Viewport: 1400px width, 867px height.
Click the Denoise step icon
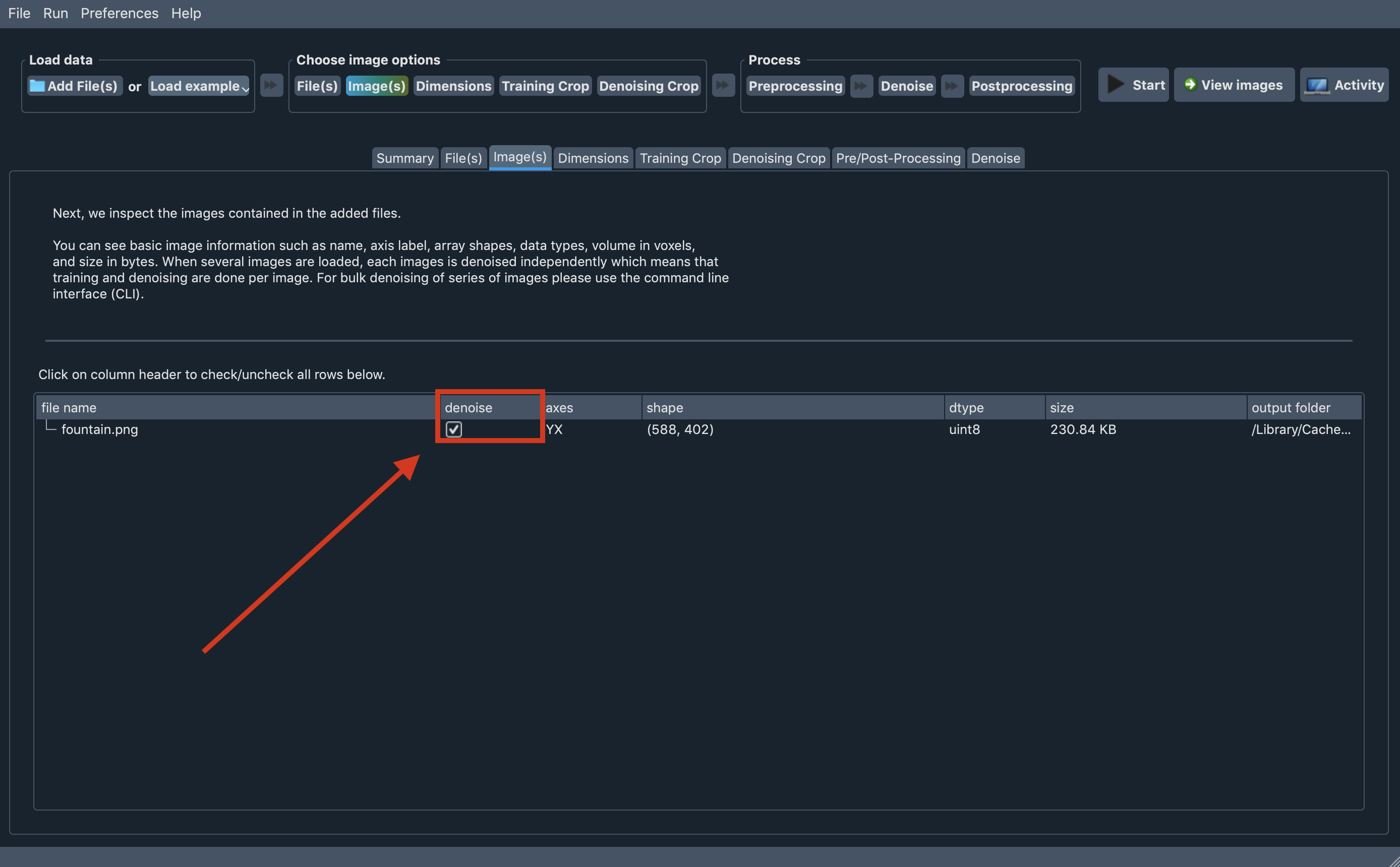(x=905, y=85)
